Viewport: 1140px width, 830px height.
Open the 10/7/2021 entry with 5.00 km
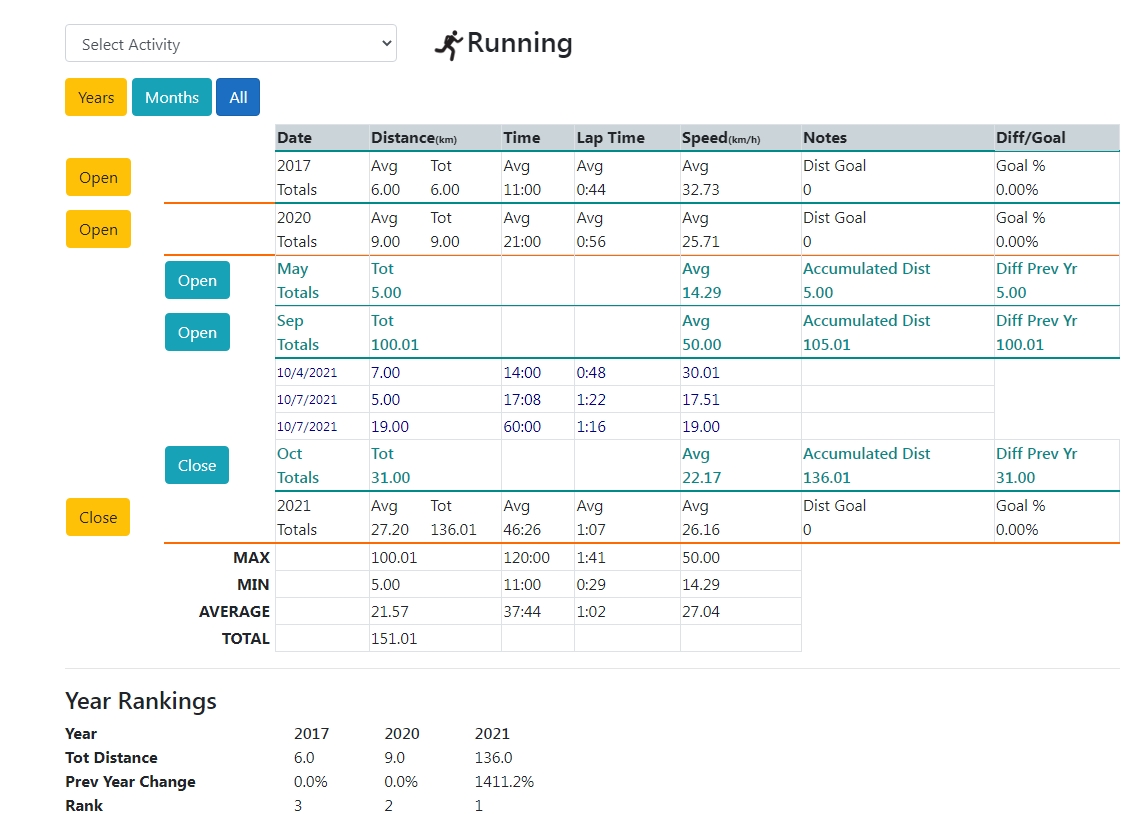[x=307, y=400]
